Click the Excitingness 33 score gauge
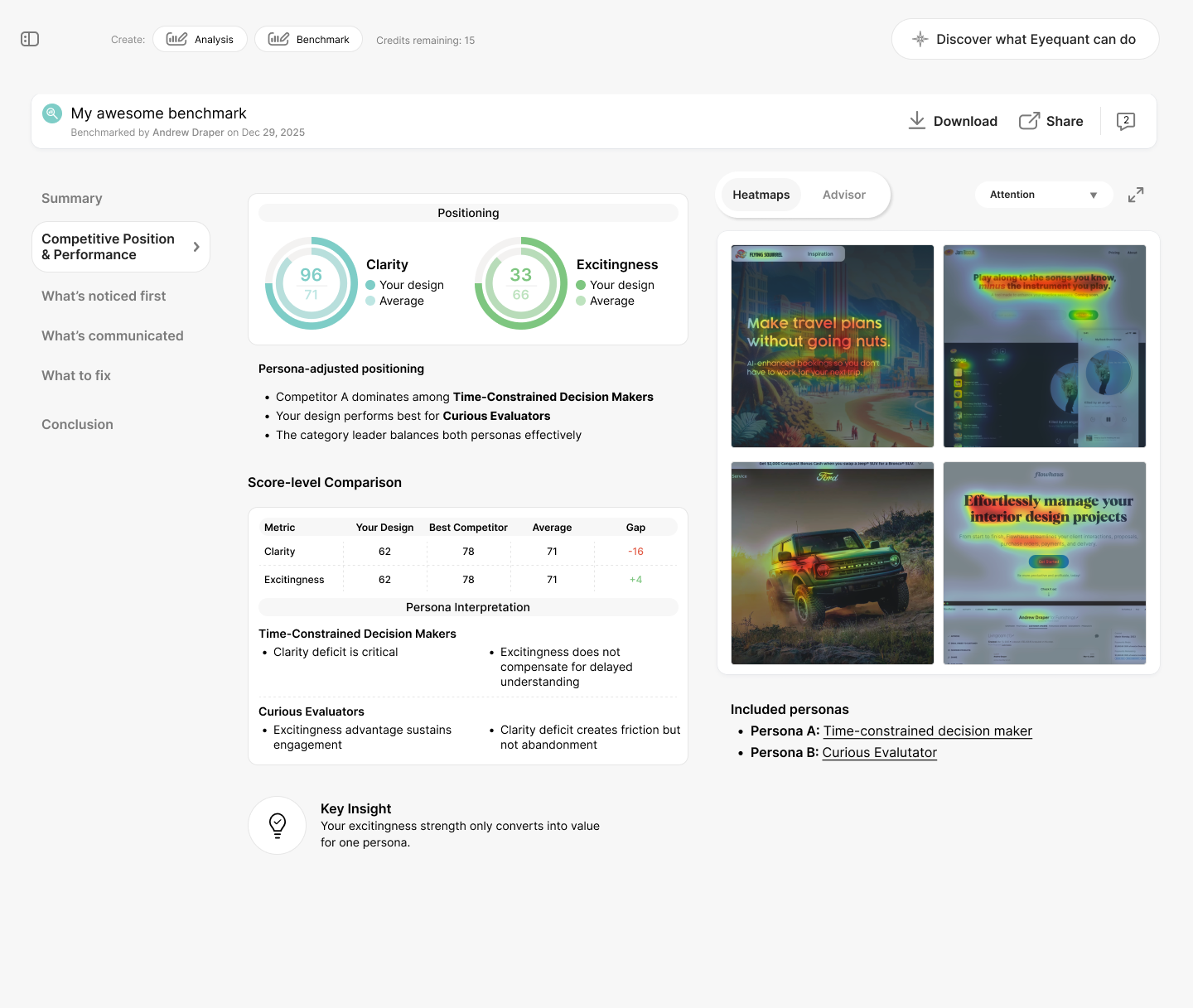 click(x=521, y=283)
